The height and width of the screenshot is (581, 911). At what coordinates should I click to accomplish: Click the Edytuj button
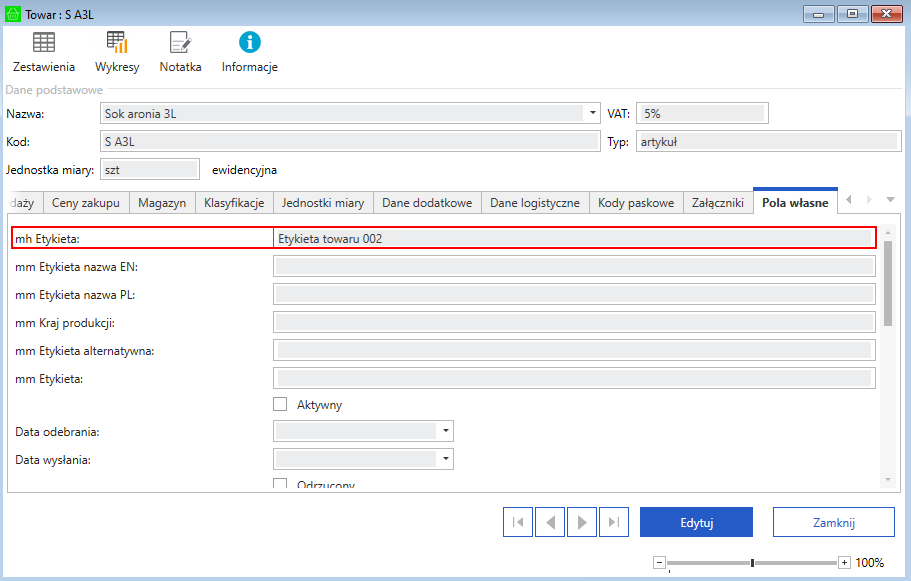(696, 522)
